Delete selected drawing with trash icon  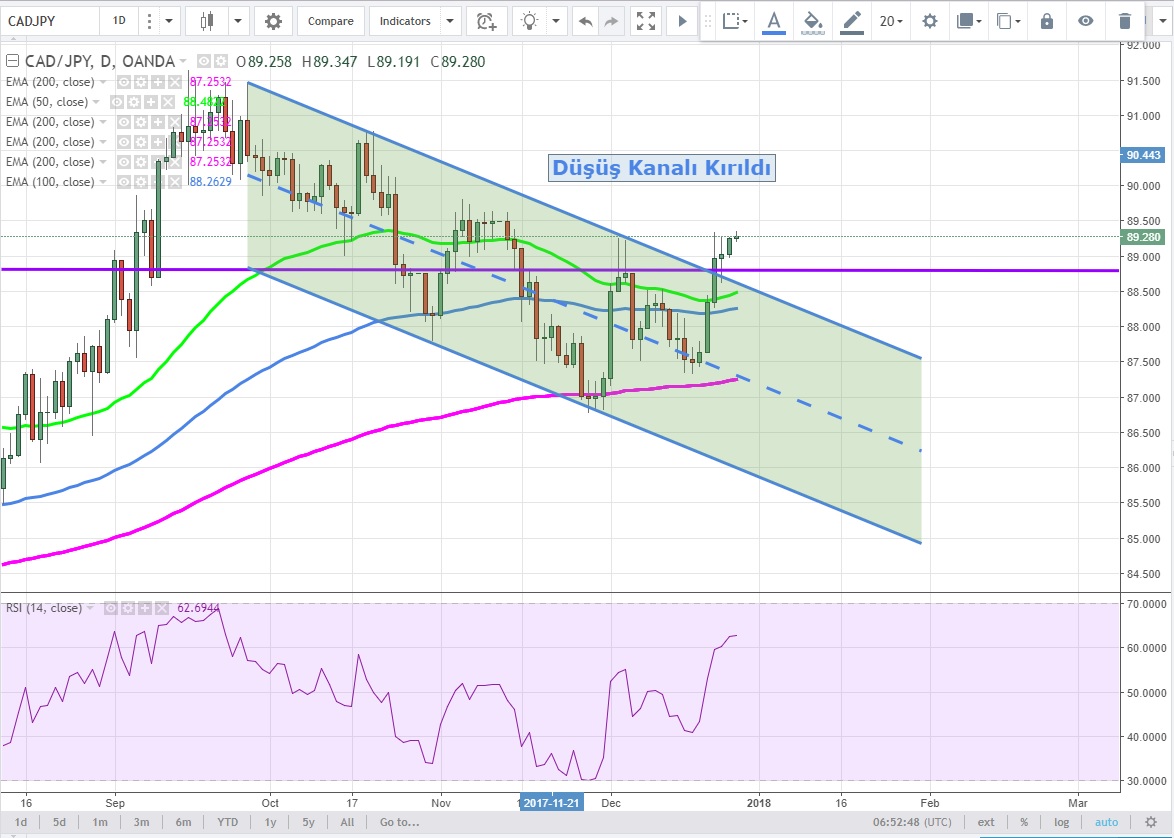coord(1125,21)
